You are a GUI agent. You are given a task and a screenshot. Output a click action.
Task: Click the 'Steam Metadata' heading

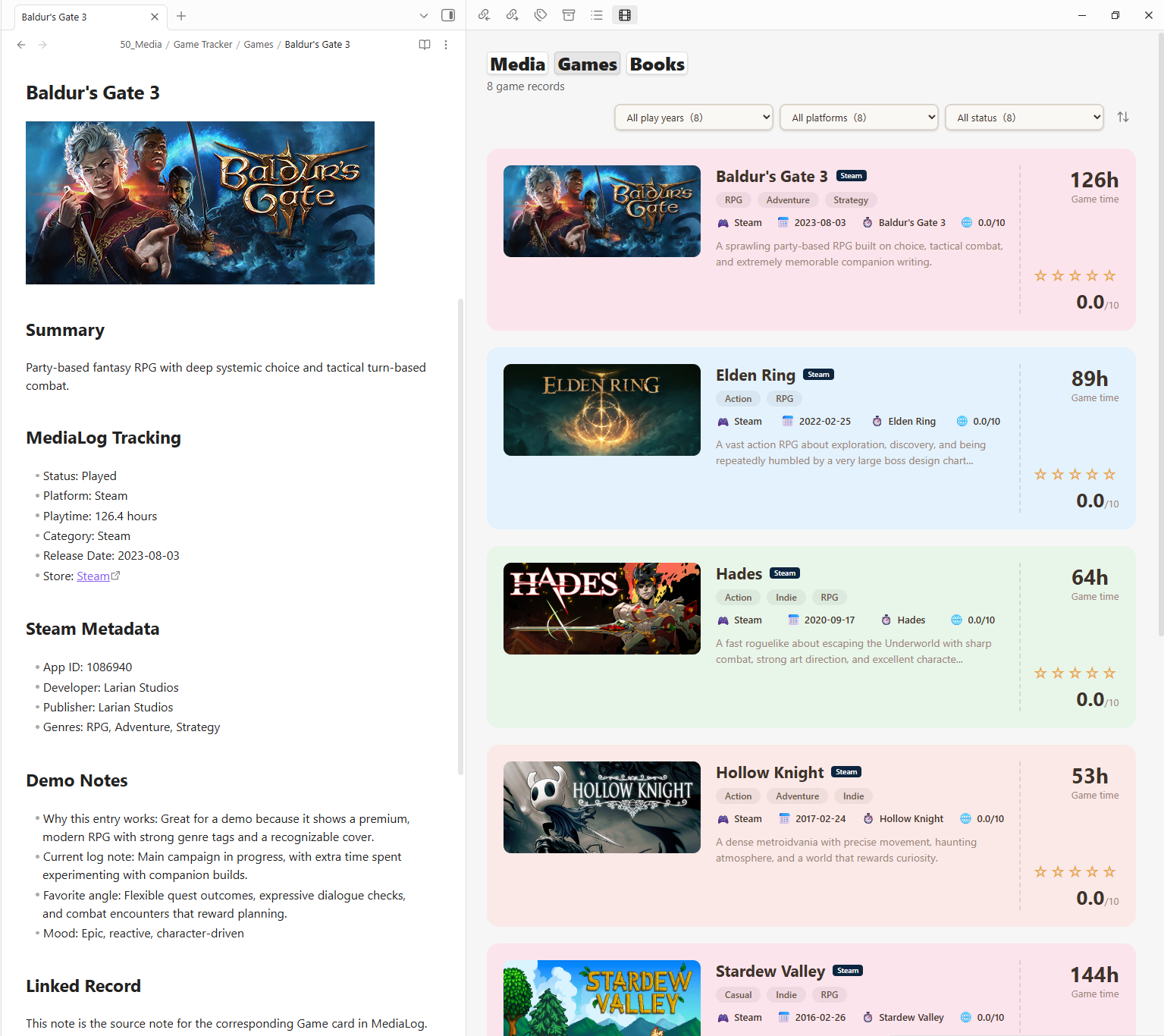93,629
